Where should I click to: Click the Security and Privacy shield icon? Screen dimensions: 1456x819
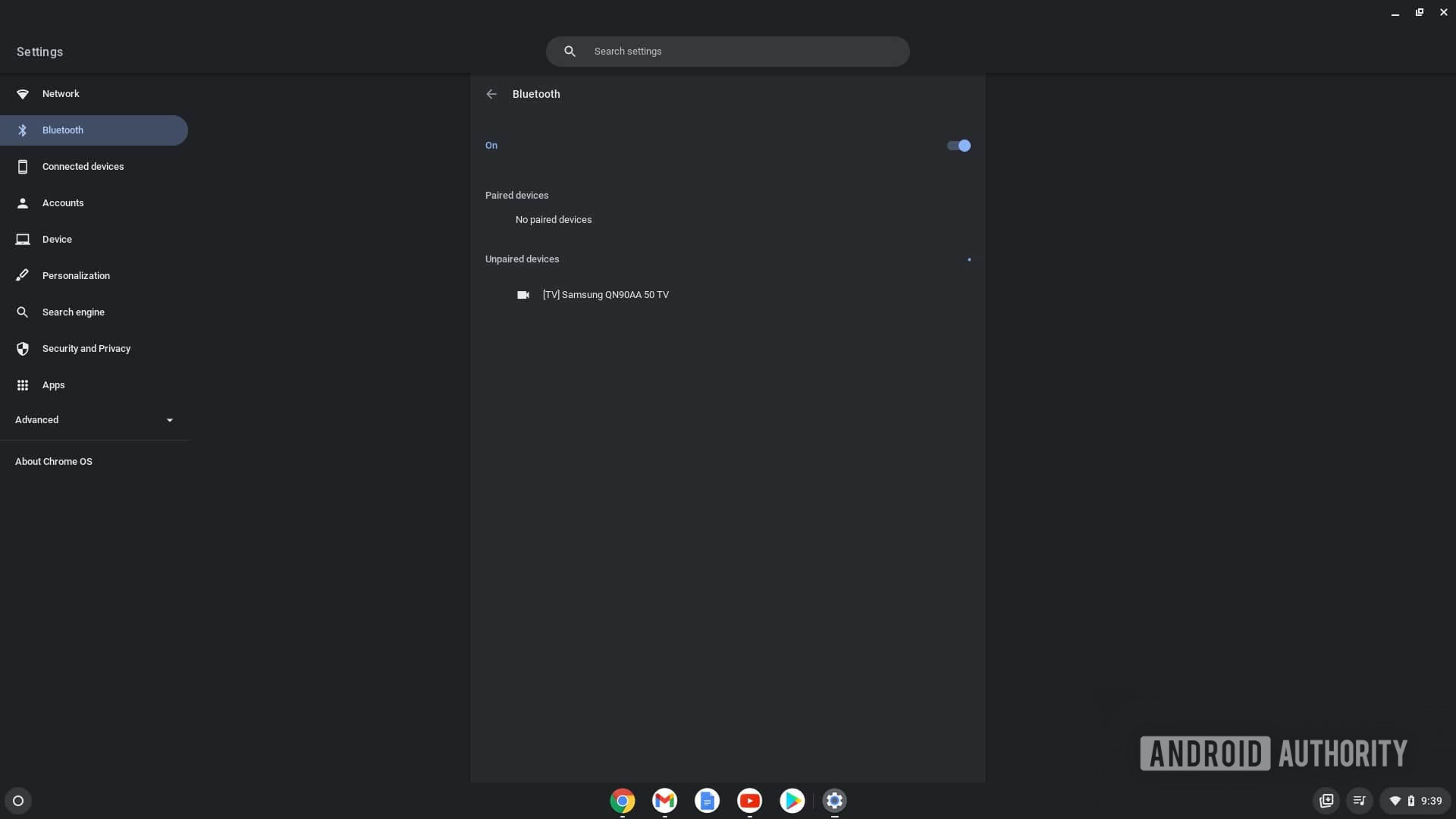(x=23, y=349)
